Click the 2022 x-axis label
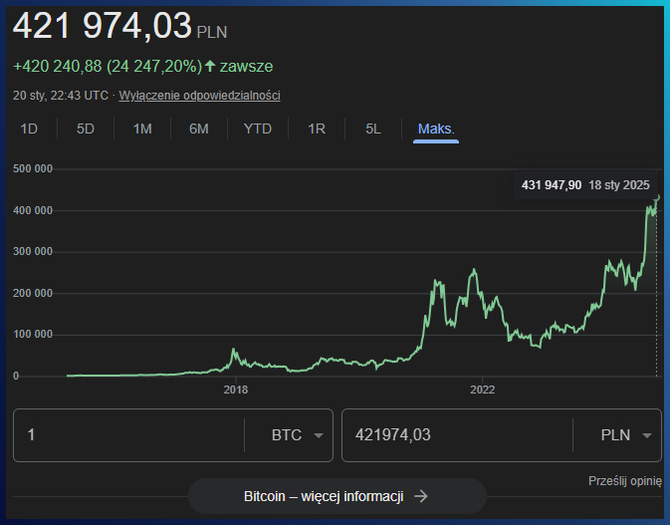The width and height of the screenshot is (670, 525). coord(482,390)
